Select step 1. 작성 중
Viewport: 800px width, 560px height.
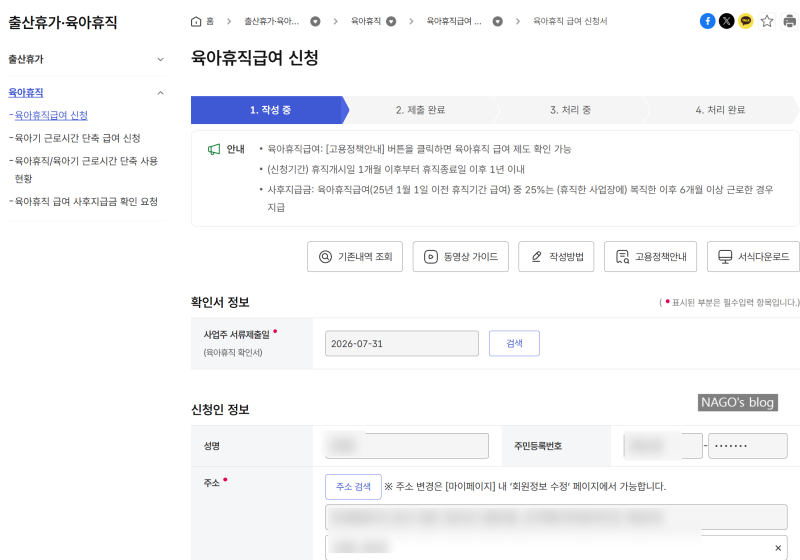point(269,110)
